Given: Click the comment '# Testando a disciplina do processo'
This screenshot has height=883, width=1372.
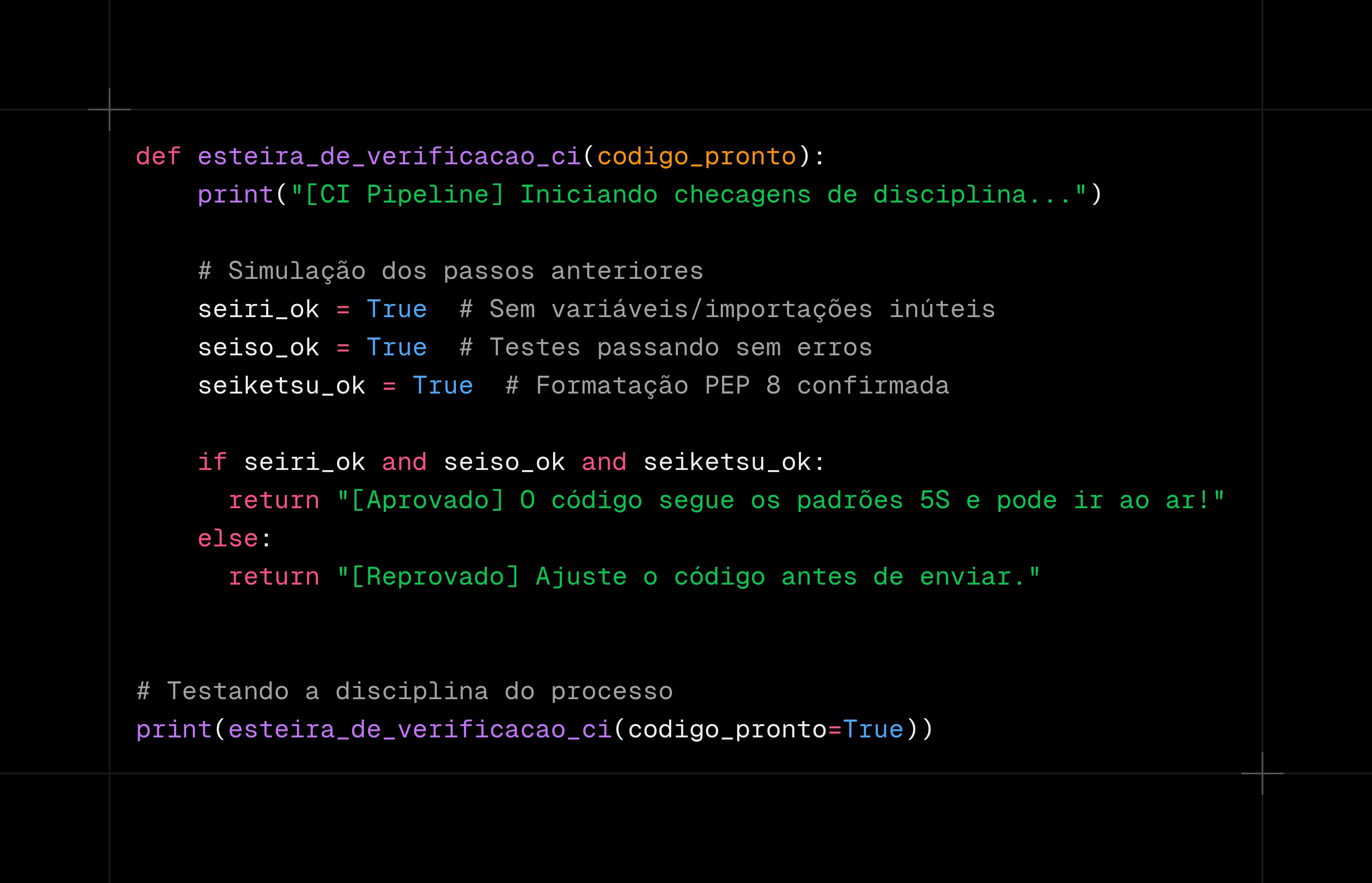Looking at the screenshot, I should (x=405, y=692).
